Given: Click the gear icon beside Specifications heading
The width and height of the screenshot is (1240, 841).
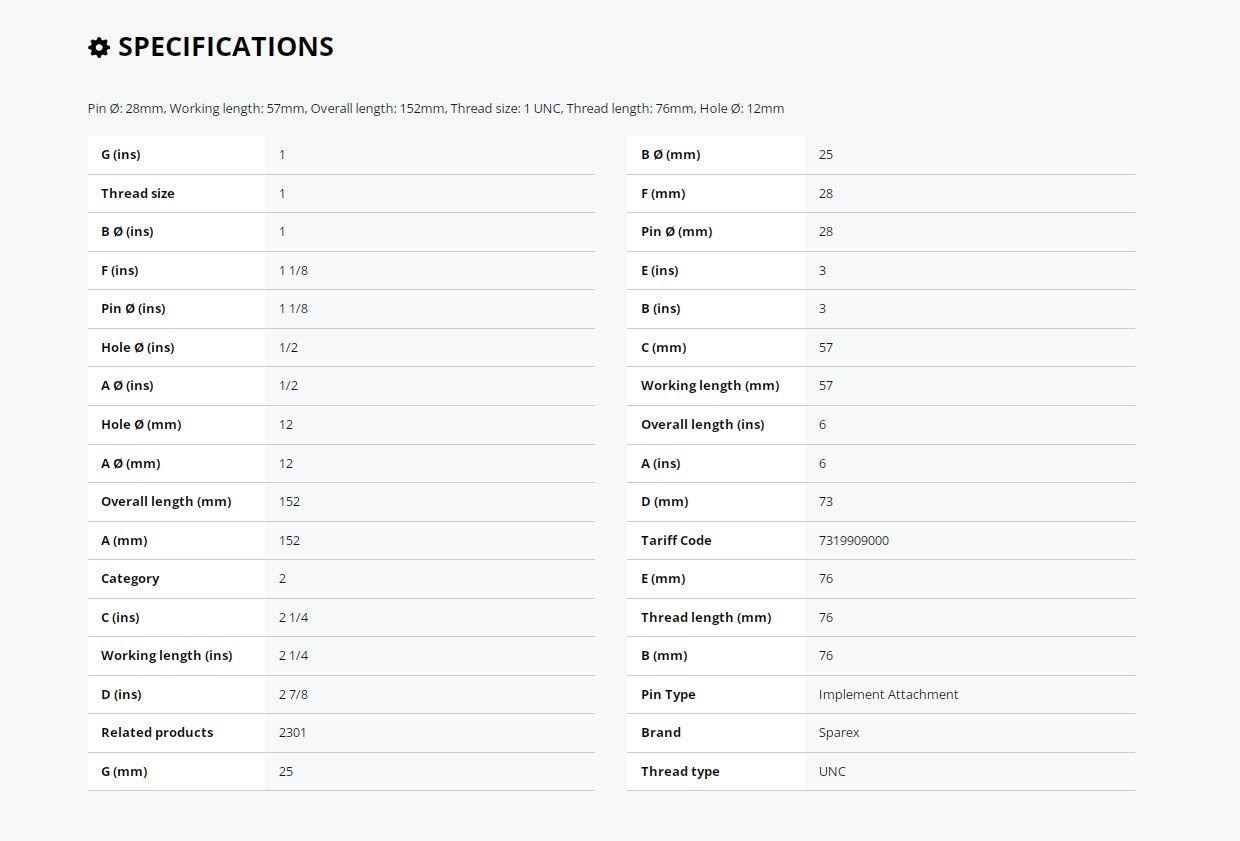Looking at the screenshot, I should point(98,47).
